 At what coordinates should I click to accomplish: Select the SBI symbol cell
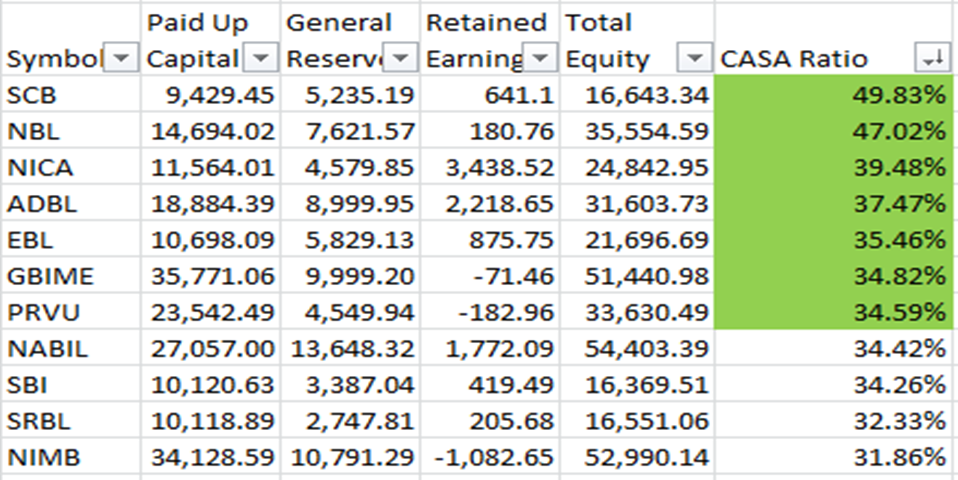71,385
